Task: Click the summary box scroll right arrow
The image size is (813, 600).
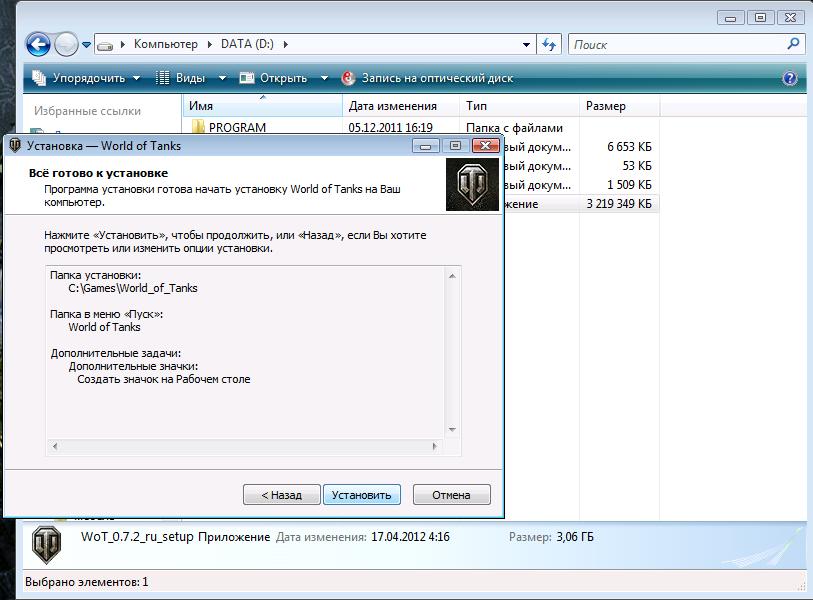Action: [434, 446]
